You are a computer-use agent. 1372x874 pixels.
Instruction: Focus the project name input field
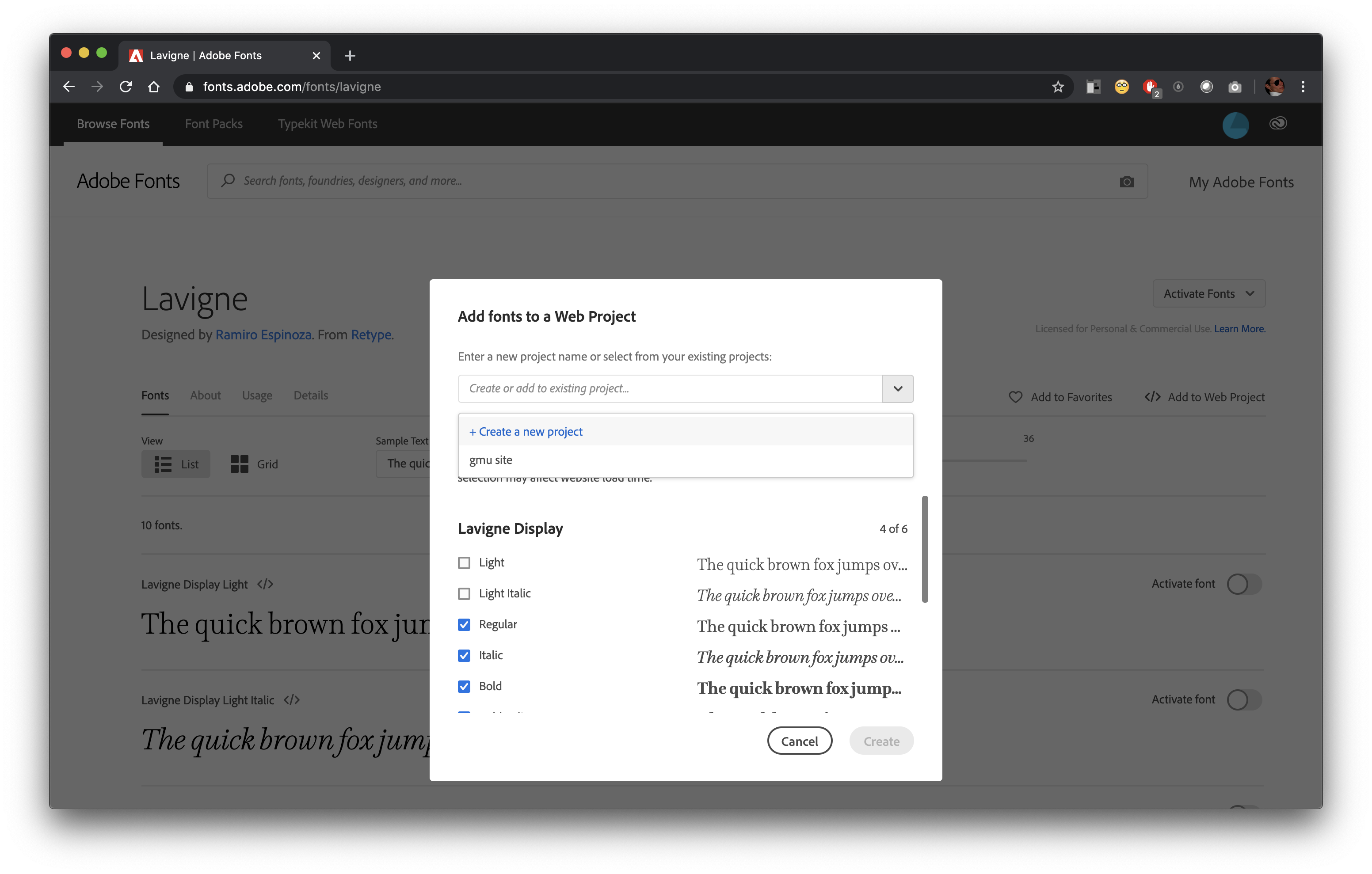click(670, 388)
